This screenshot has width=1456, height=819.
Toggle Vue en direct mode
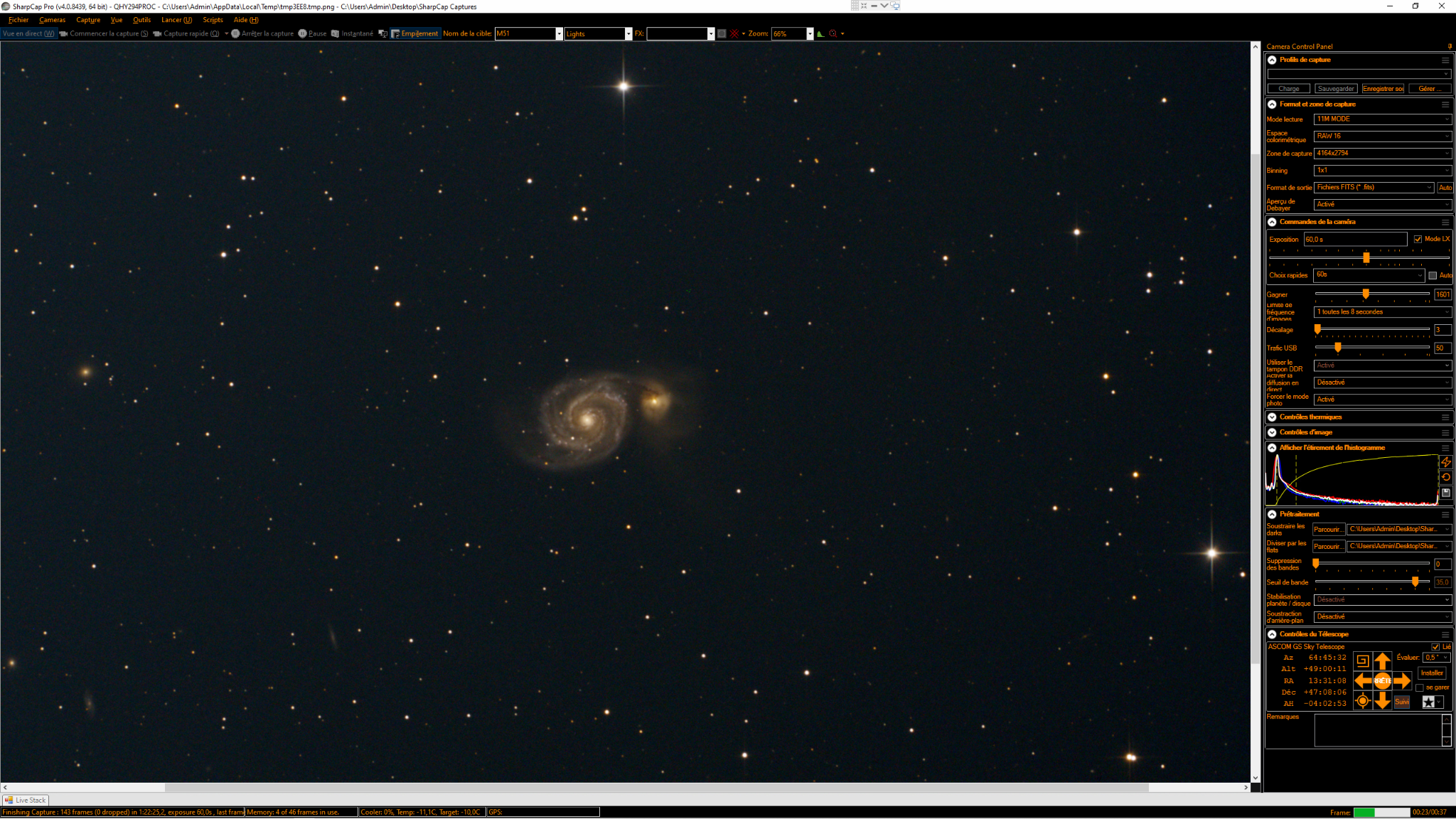click(28, 33)
